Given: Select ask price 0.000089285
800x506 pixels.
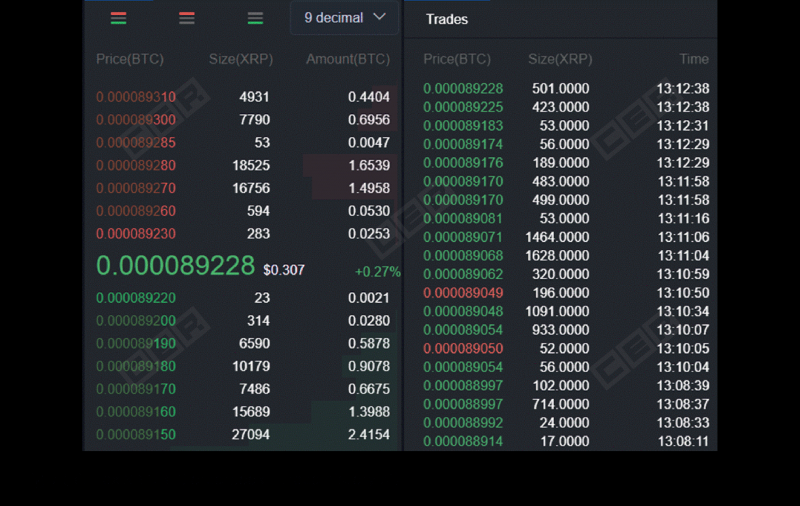Looking at the screenshot, I should pos(136,143).
